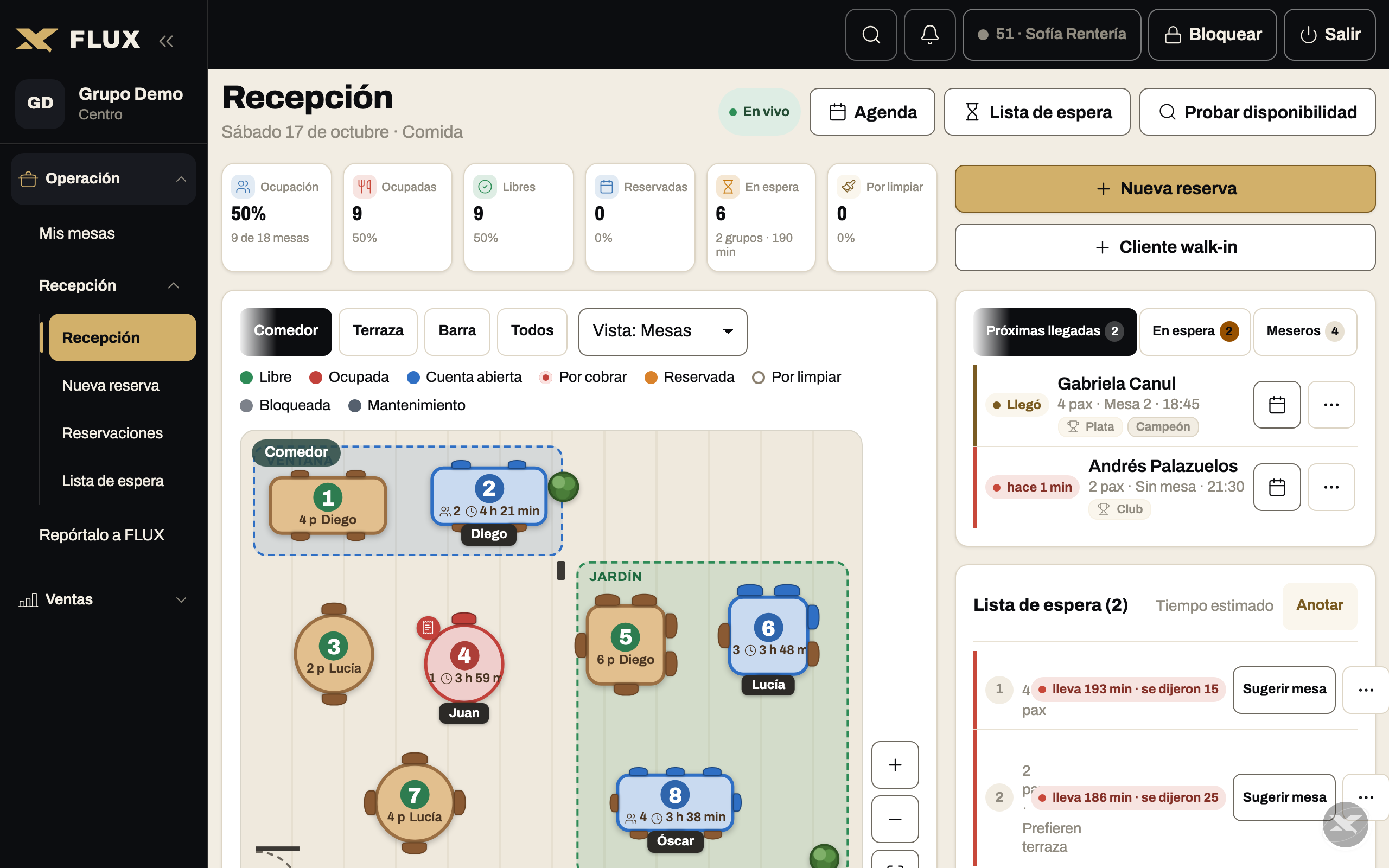
Task: Select table 1 on floor map
Action: coord(328,505)
